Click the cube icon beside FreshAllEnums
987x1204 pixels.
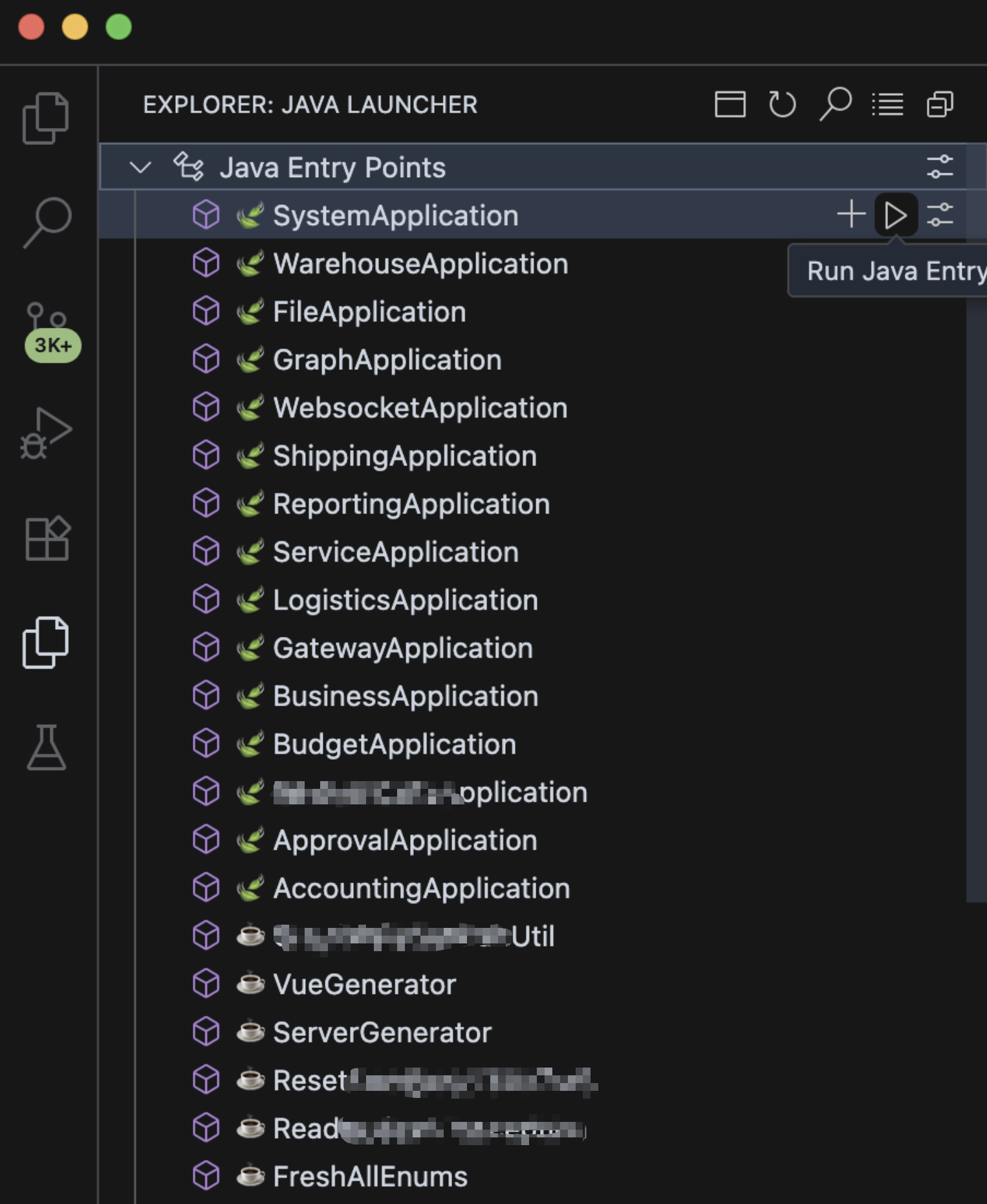(206, 1176)
